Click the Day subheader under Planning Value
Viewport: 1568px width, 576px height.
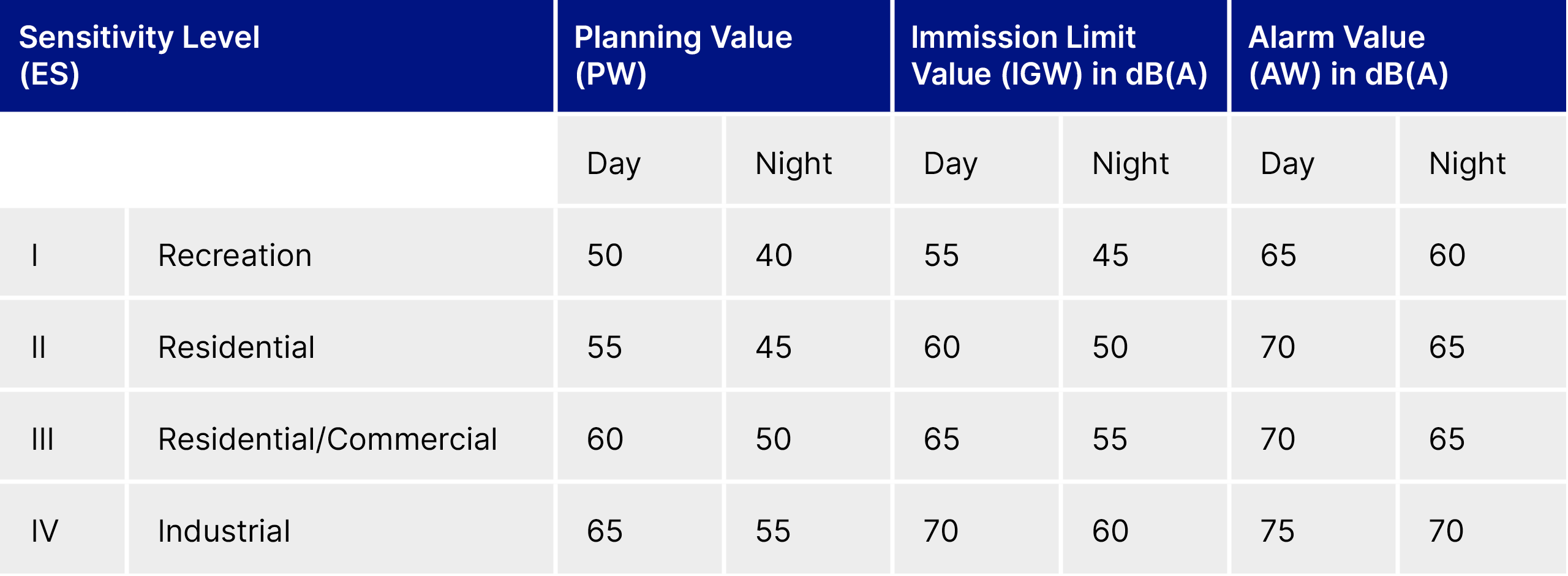click(614, 163)
